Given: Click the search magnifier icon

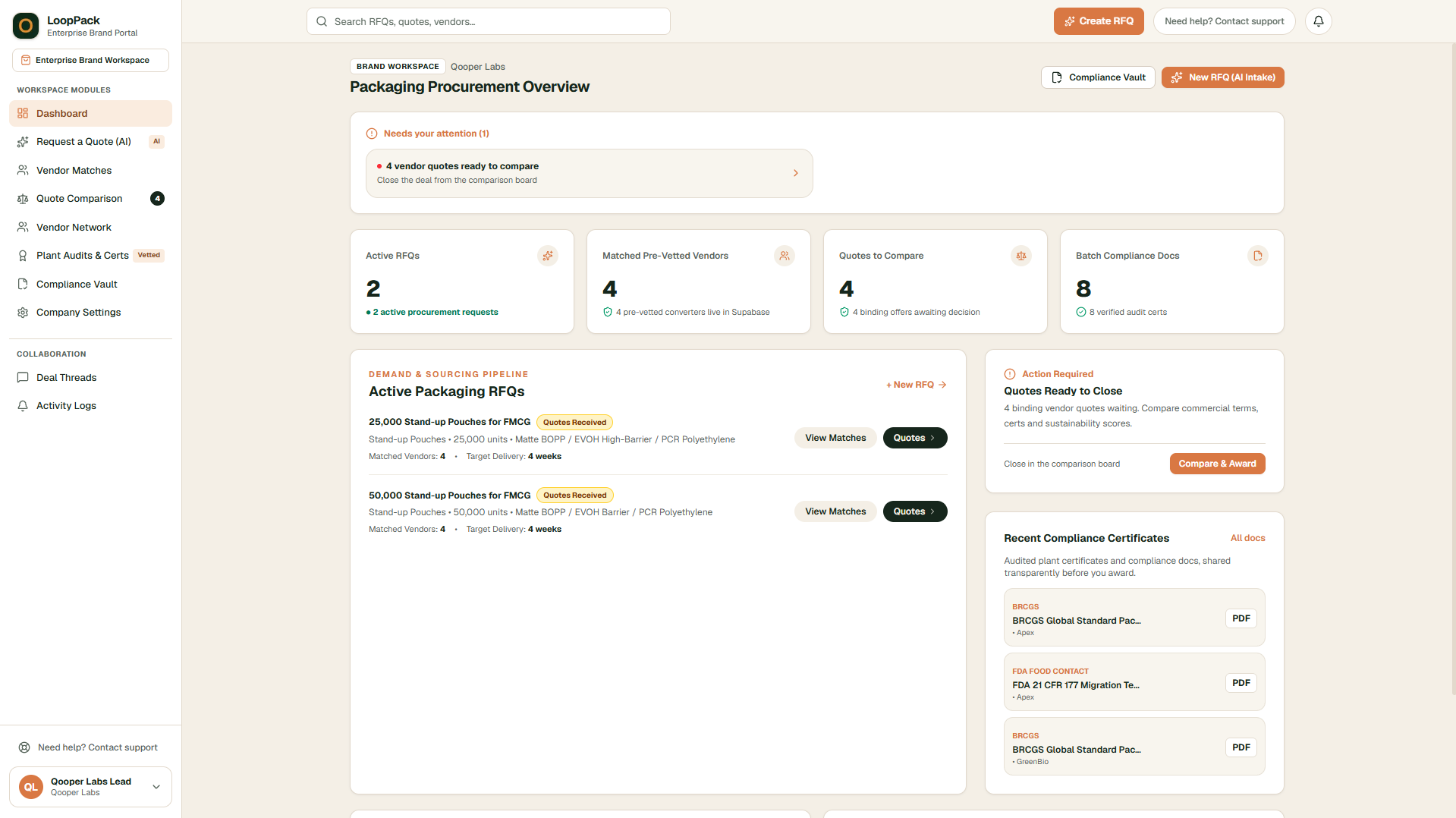Looking at the screenshot, I should click(x=322, y=21).
